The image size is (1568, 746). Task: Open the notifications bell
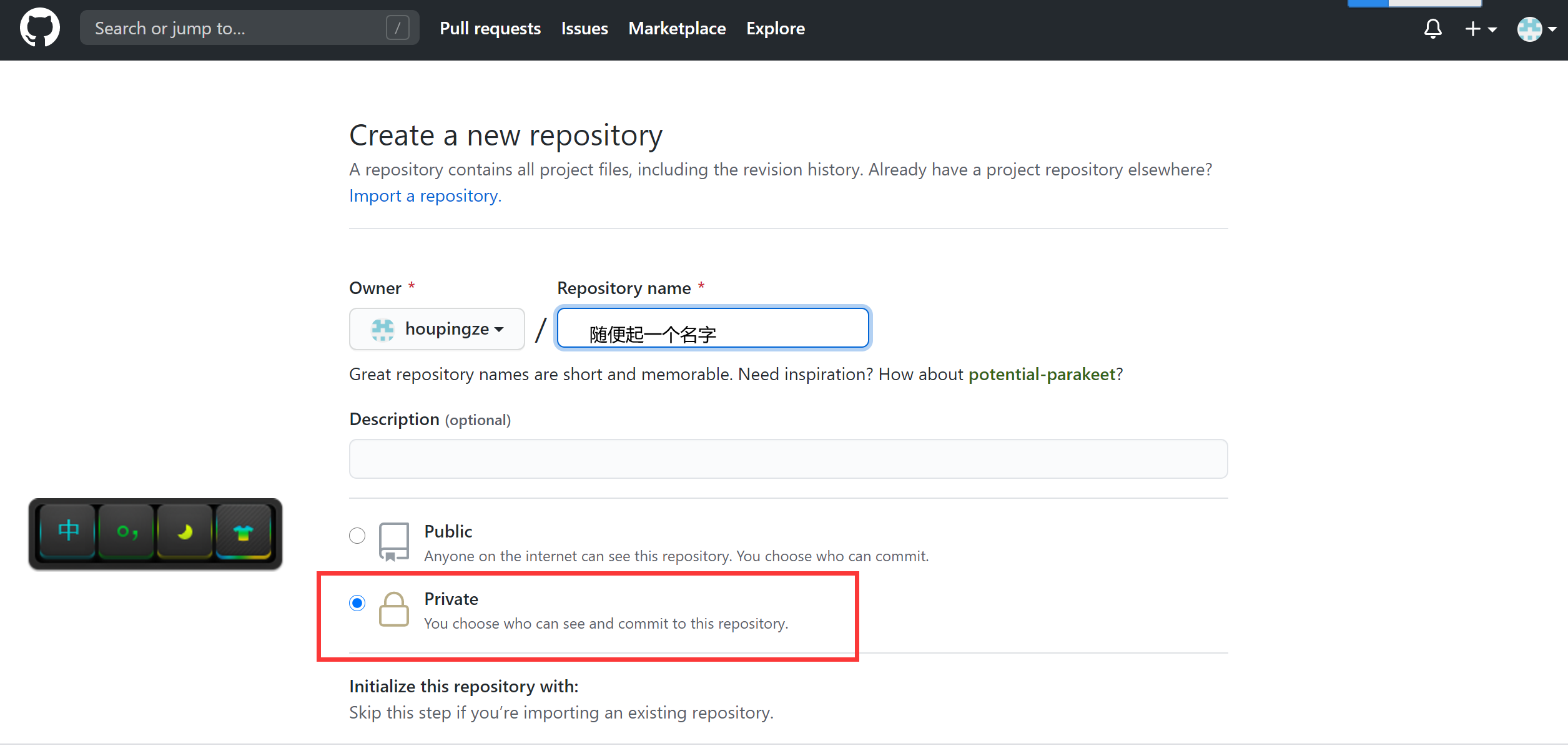1432,29
